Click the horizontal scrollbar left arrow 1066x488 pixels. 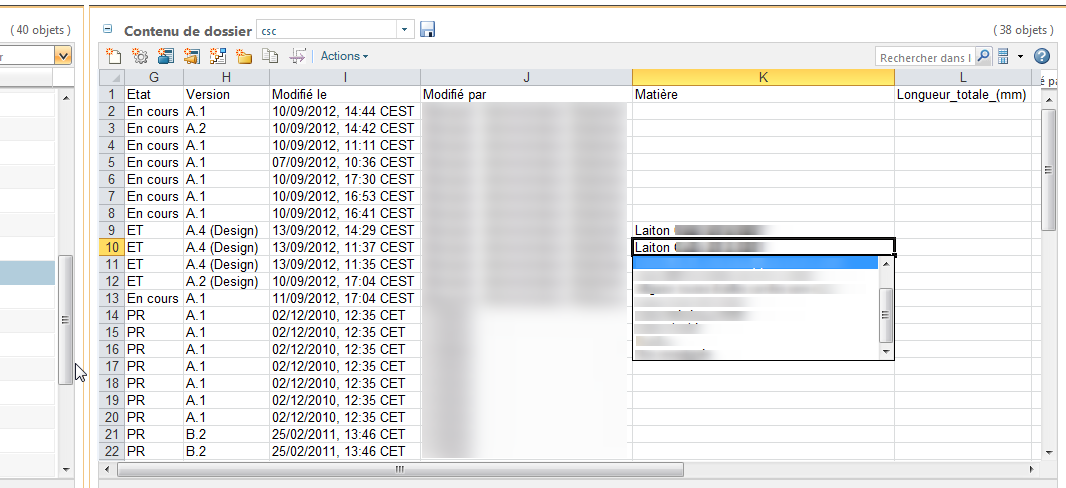108,469
